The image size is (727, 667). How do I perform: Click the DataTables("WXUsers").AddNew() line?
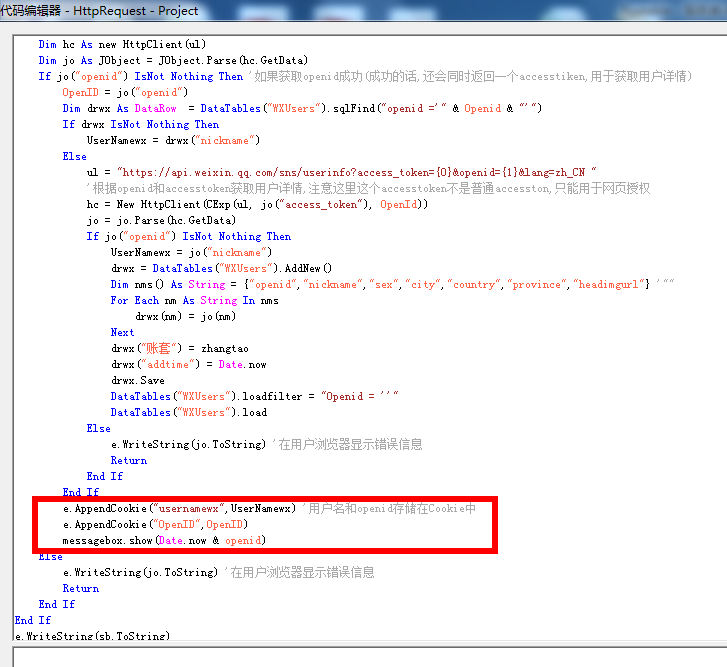pos(221,268)
